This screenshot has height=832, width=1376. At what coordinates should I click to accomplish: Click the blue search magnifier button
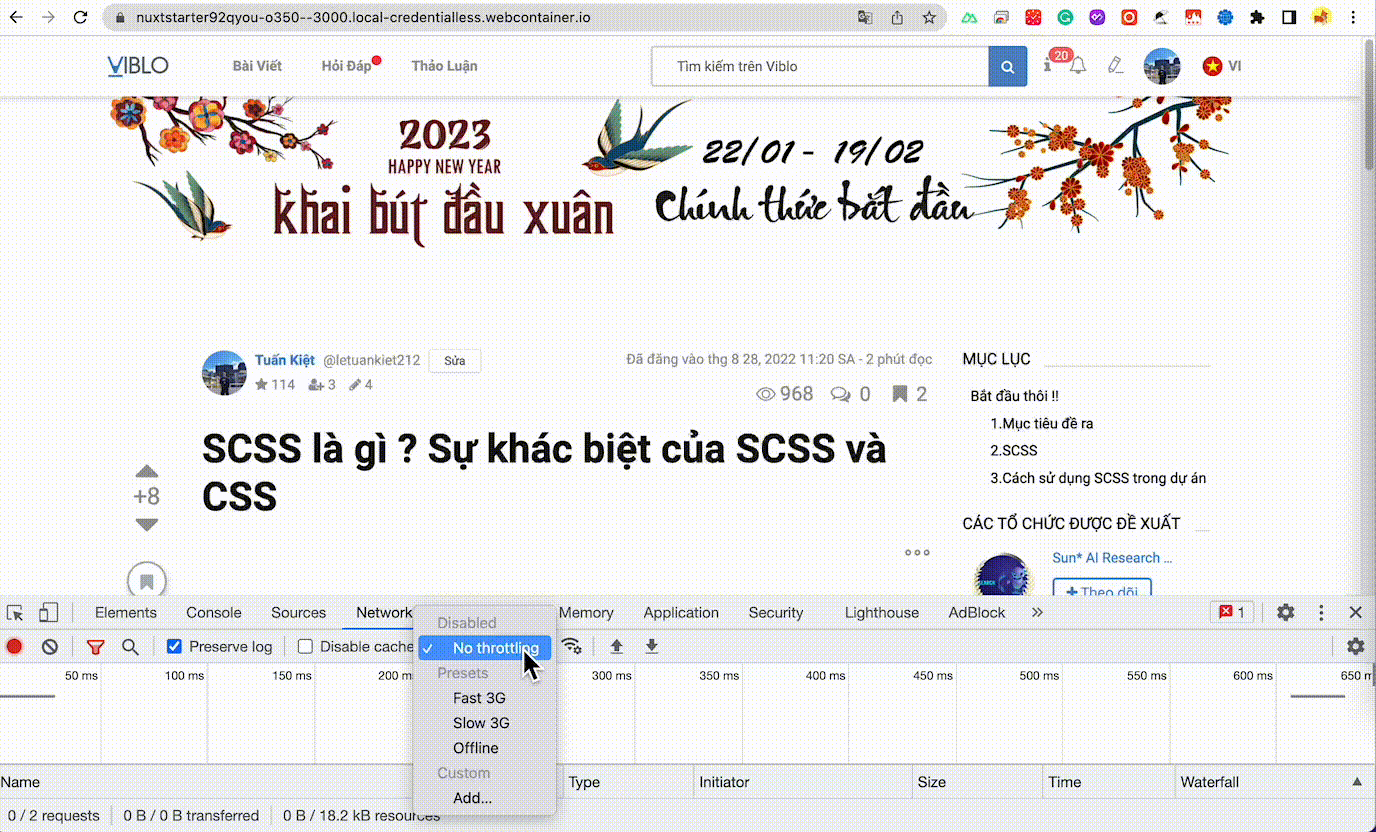tap(1007, 67)
